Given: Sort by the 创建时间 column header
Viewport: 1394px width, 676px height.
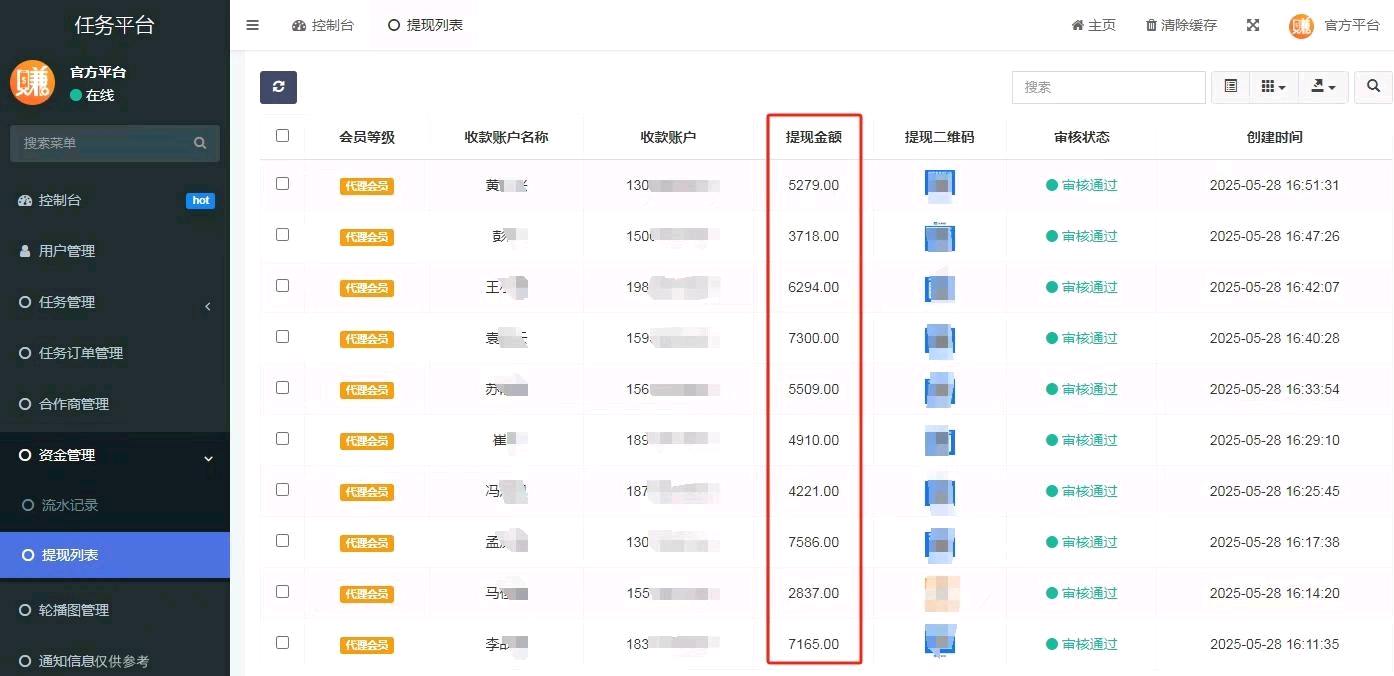Looking at the screenshot, I should point(1274,137).
